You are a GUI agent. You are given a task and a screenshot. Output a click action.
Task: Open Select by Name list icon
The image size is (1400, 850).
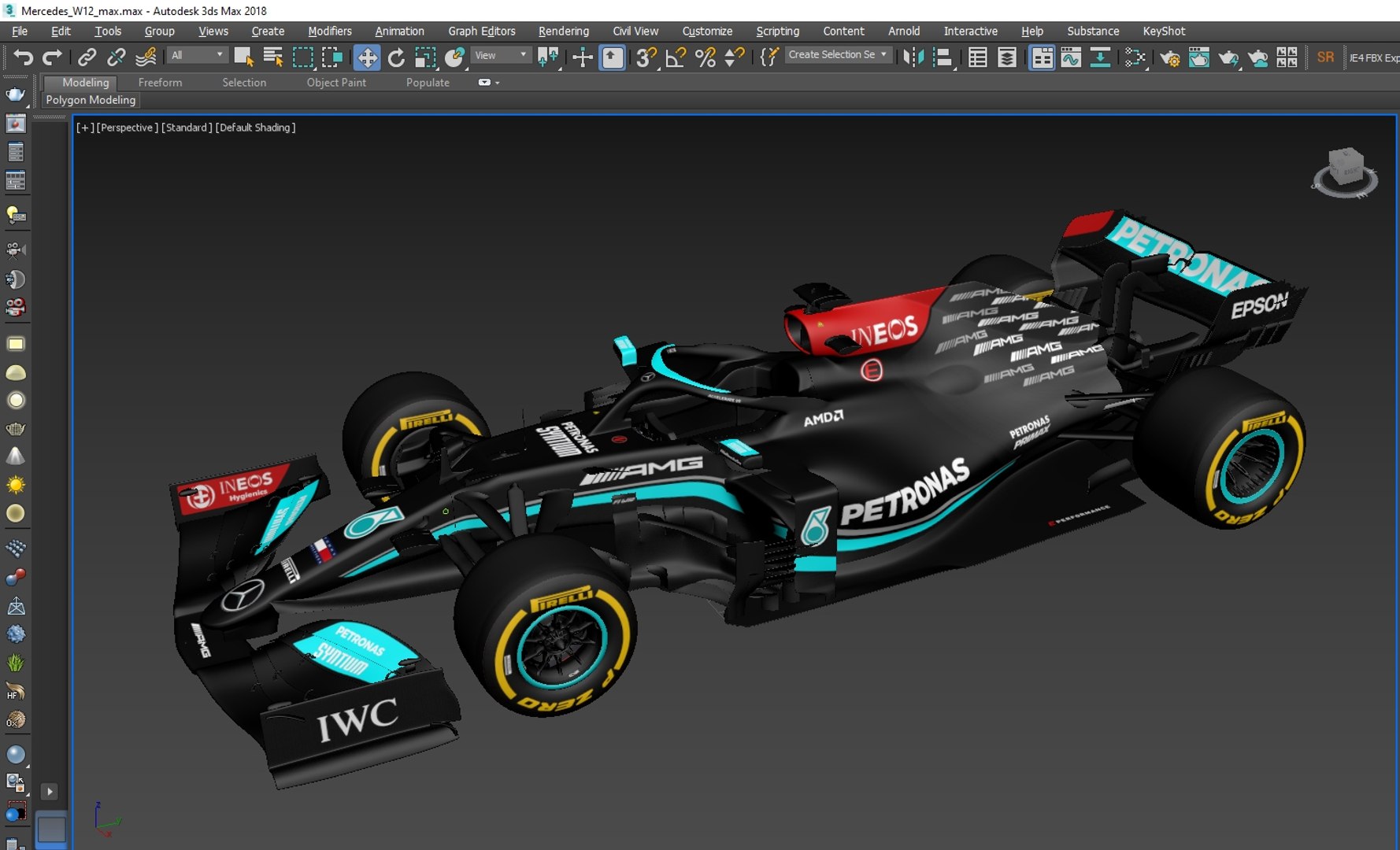click(273, 57)
